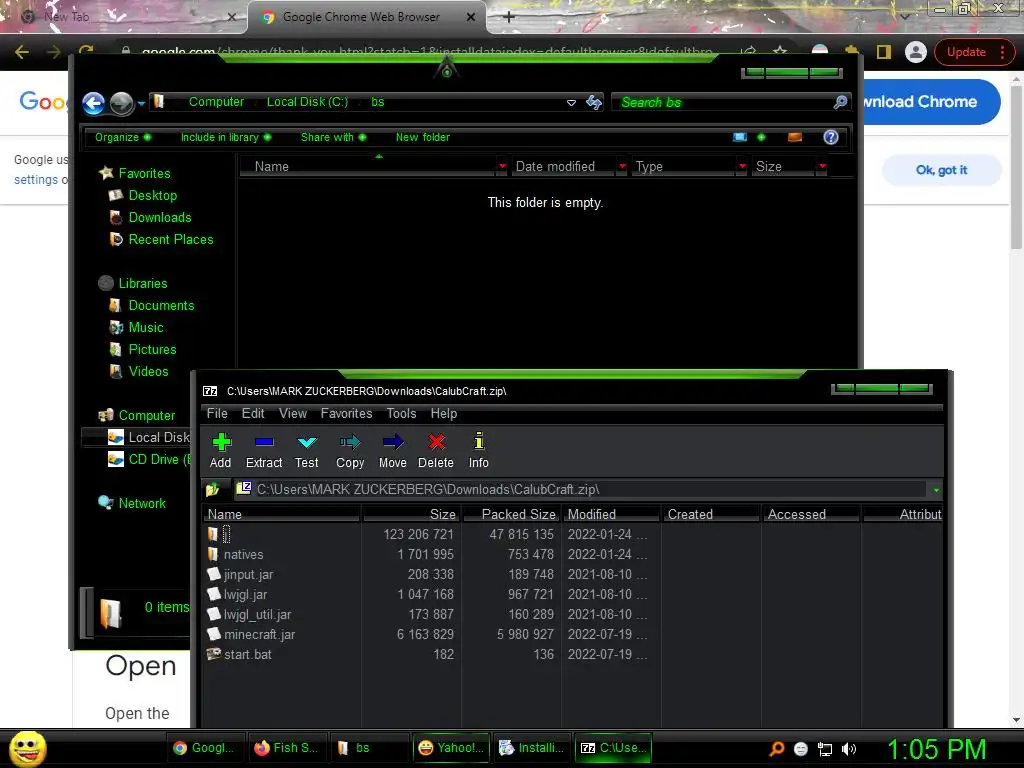Click New folder in Explorer toolbar
1024x768 pixels.
coord(423,137)
